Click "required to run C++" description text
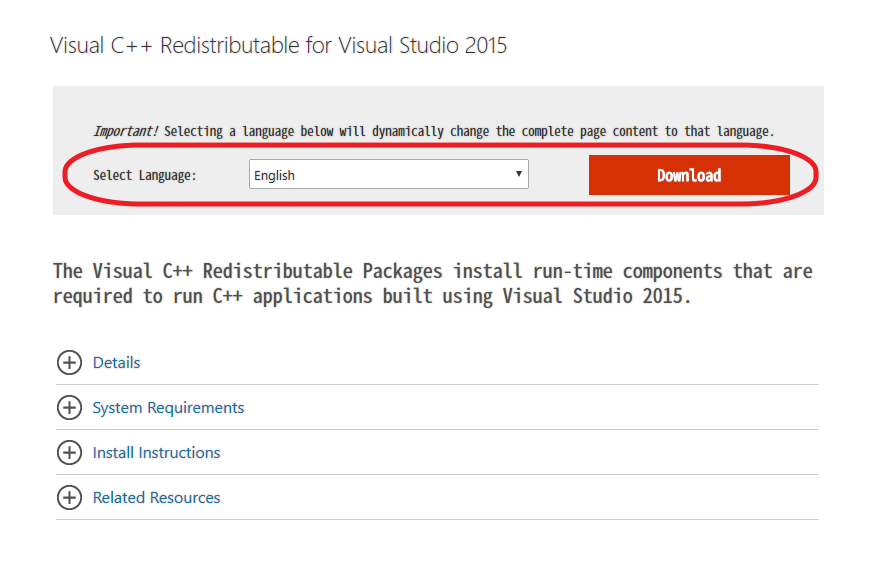 coord(149,297)
